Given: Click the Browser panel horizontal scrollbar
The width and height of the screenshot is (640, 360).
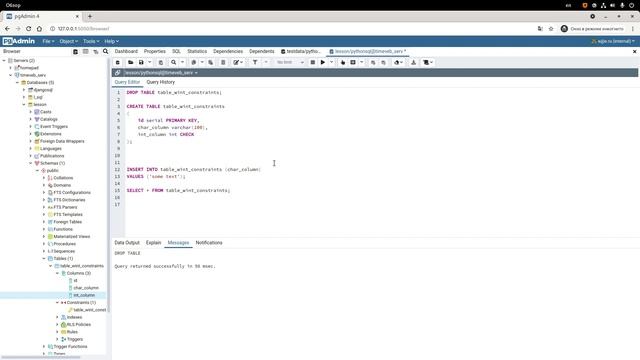Looking at the screenshot, I should point(41,358).
